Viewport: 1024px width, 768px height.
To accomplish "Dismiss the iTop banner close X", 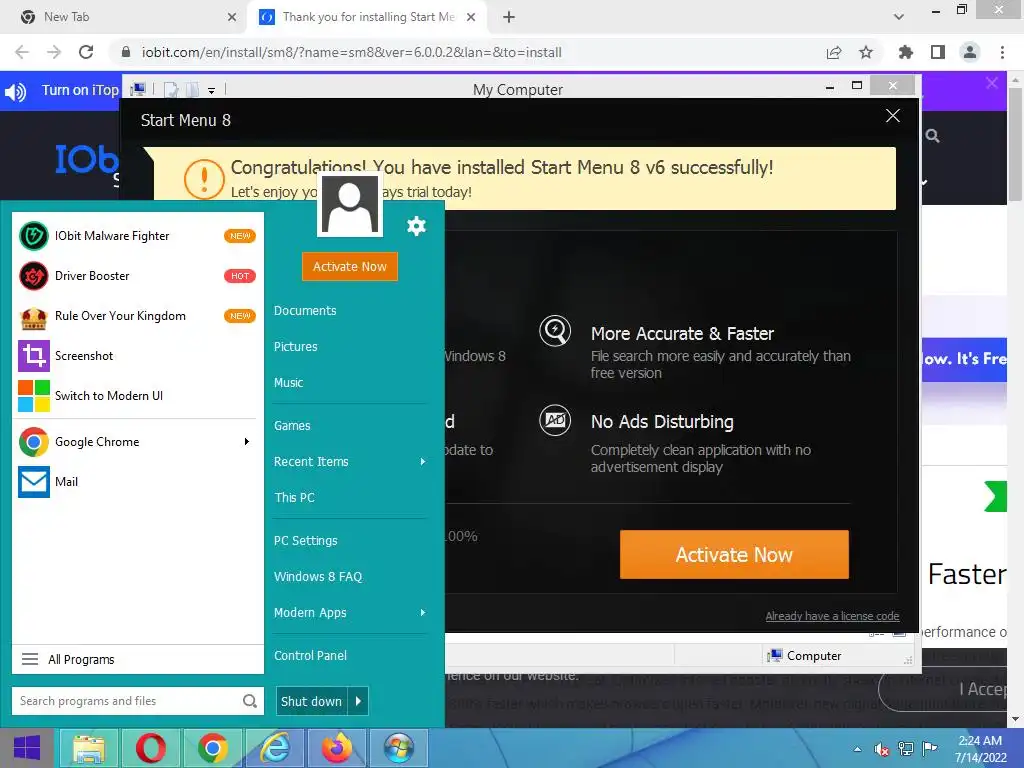I will click(x=992, y=83).
